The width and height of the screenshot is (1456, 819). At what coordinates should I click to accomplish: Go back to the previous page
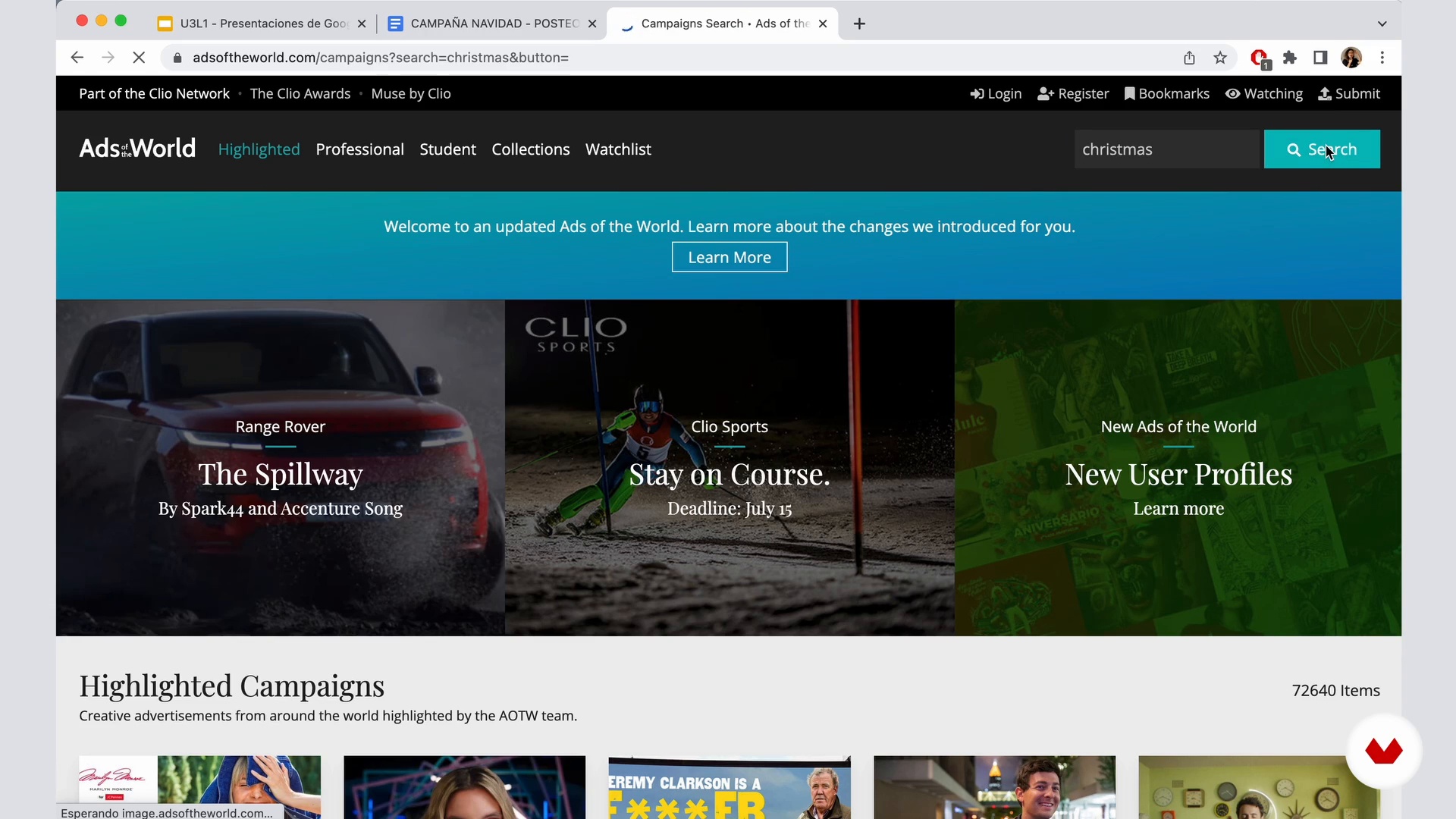(x=77, y=58)
